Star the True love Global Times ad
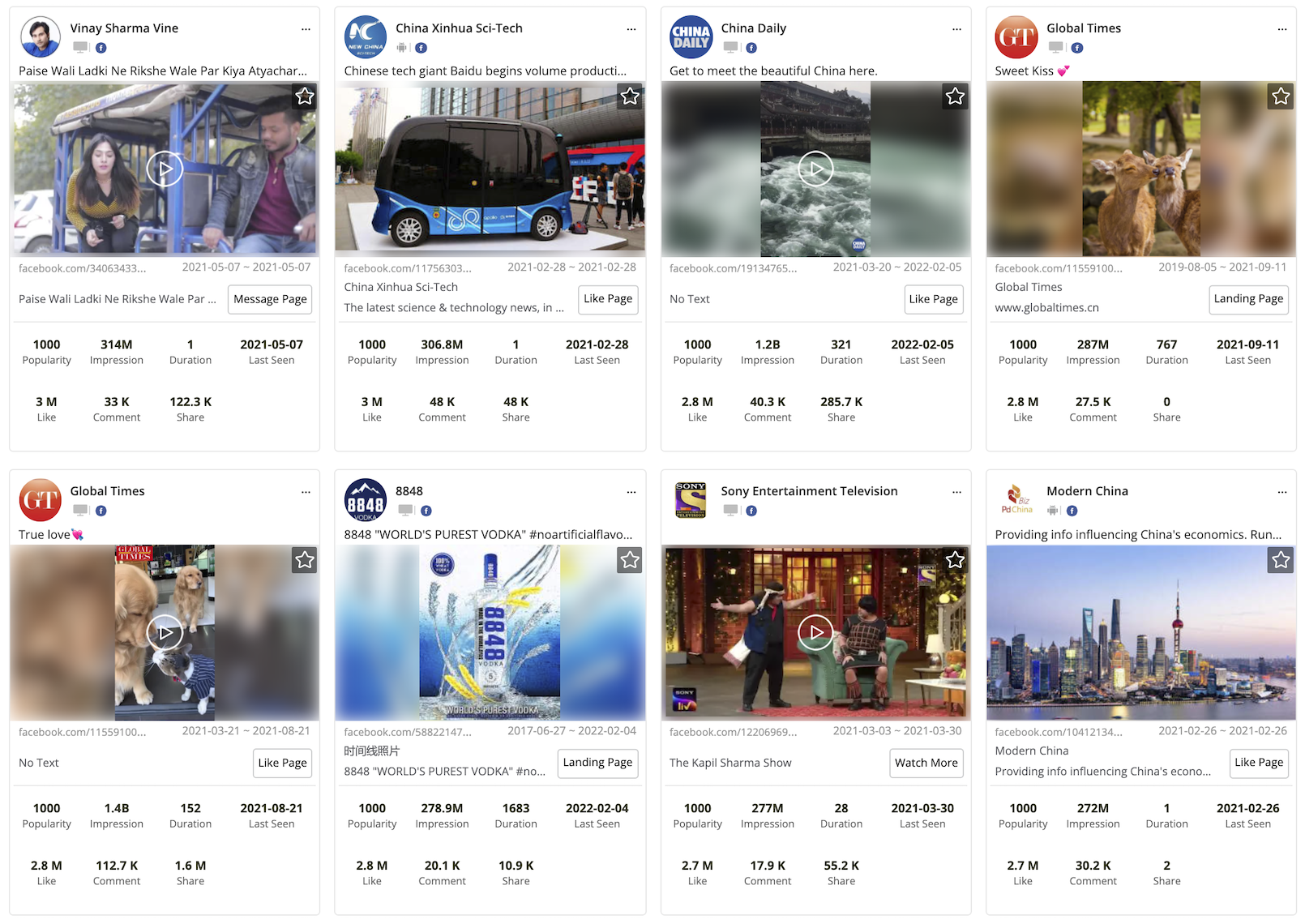 coord(305,560)
